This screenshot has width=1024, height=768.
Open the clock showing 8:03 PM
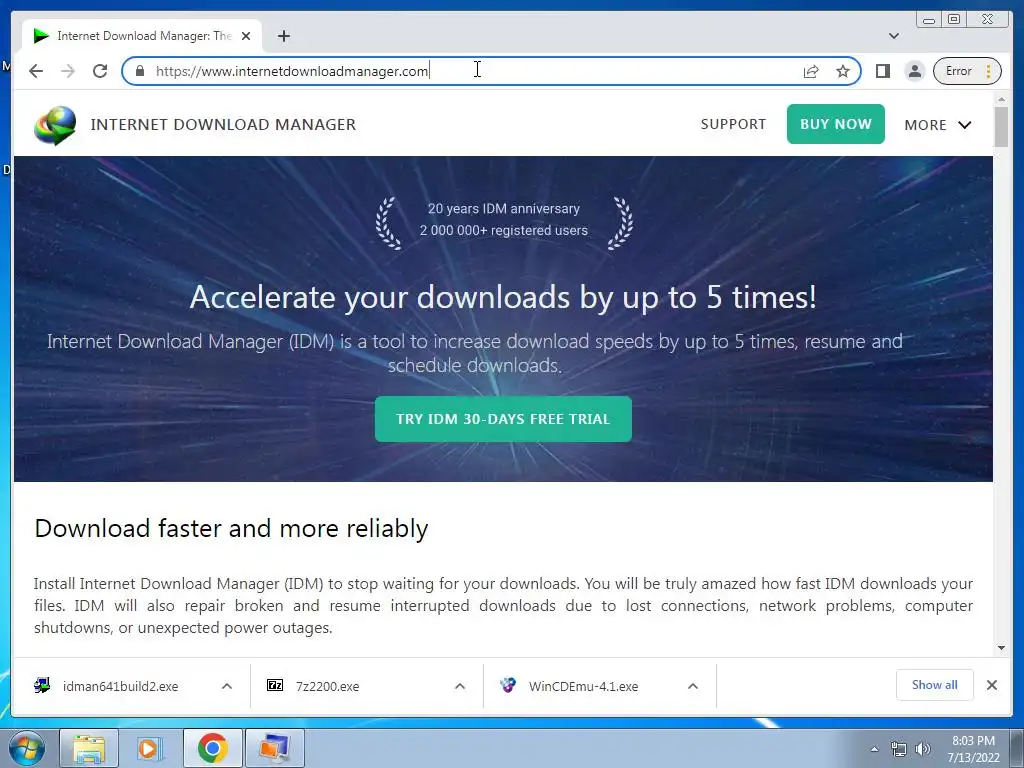click(973, 749)
